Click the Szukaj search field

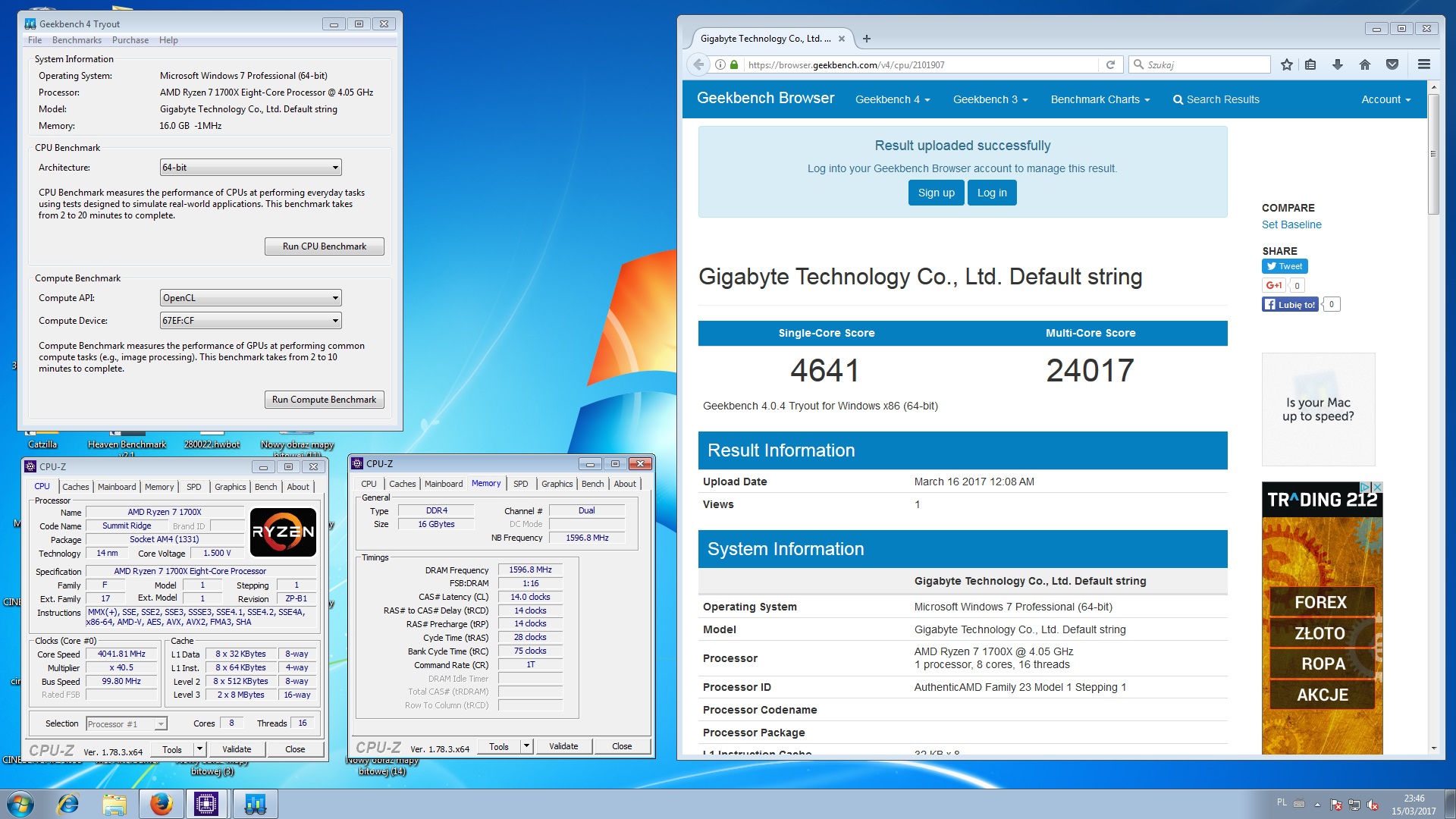click(1200, 65)
